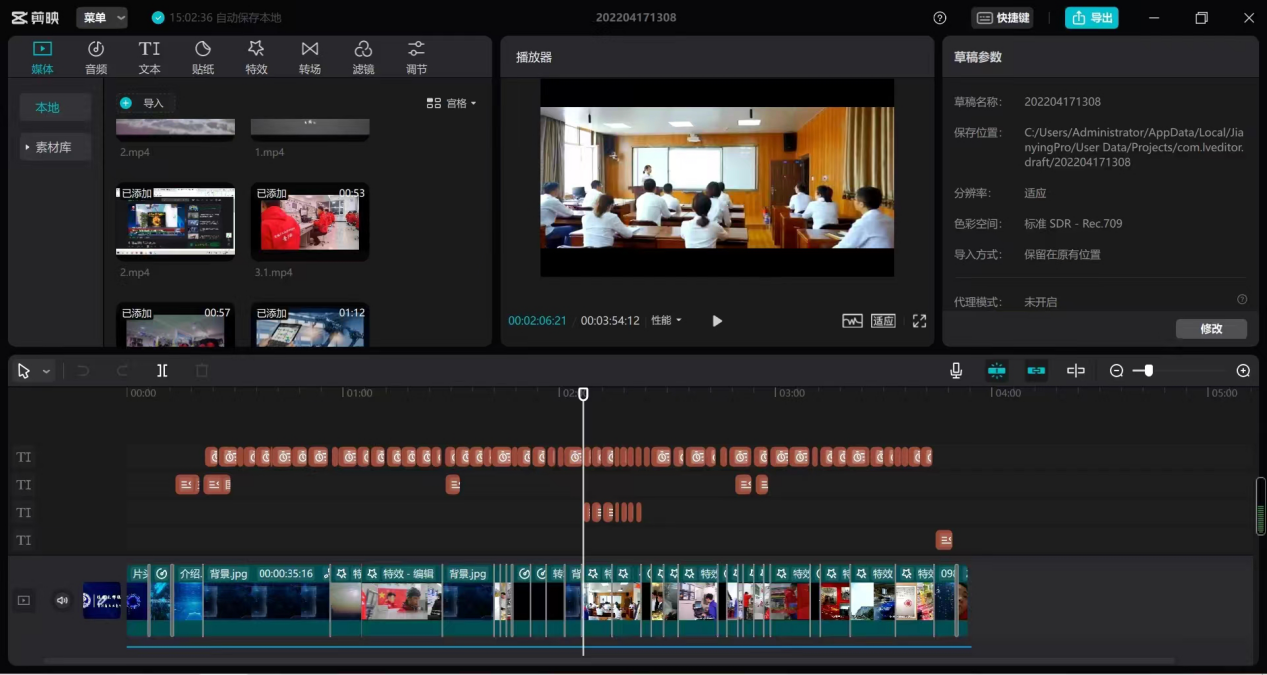Switch to the 特效 effects tab
This screenshot has width=1267, height=675.
click(x=256, y=58)
